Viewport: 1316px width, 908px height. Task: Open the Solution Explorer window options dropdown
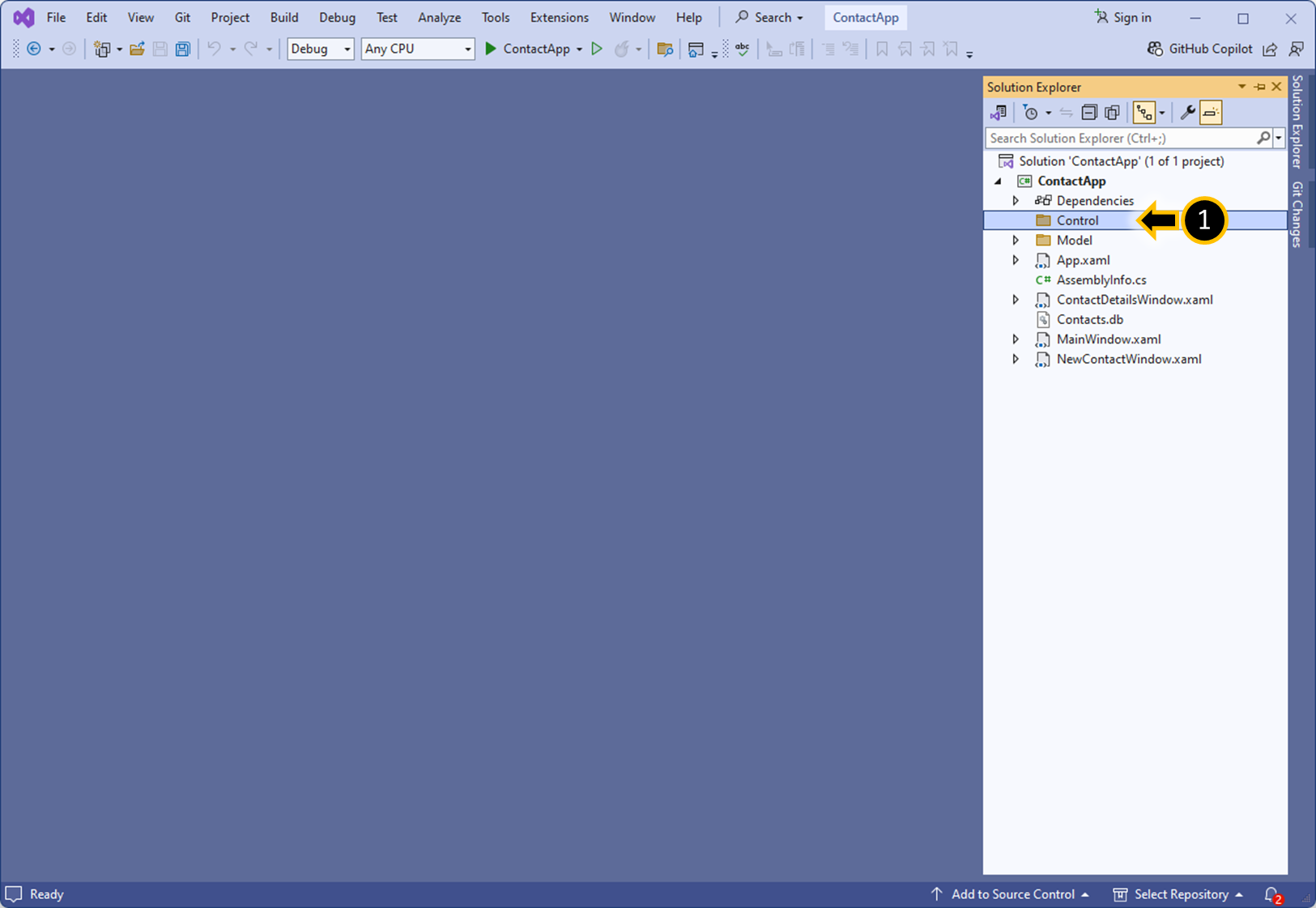tap(1241, 87)
